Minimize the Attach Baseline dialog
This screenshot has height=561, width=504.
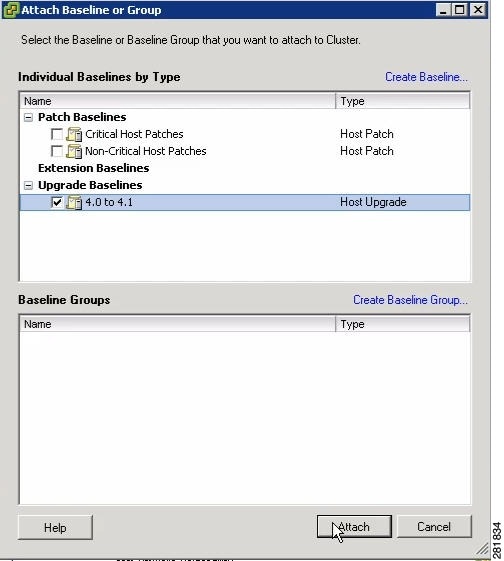pyautogui.click(x=443, y=10)
